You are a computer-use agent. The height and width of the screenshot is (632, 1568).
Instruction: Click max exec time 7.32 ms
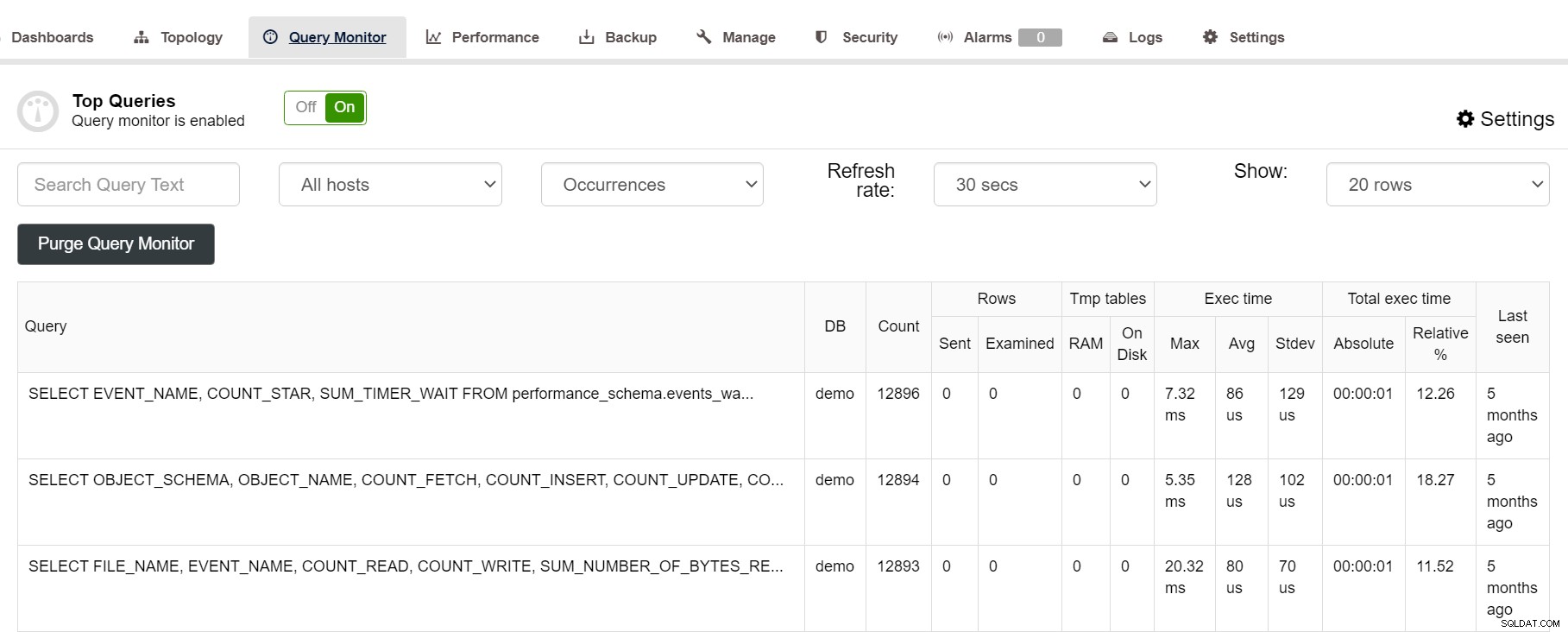1180,404
